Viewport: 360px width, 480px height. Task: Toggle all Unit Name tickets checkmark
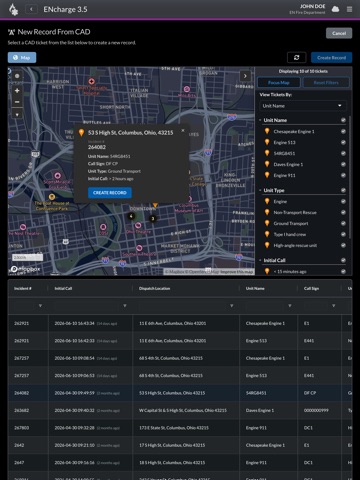pos(343,120)
